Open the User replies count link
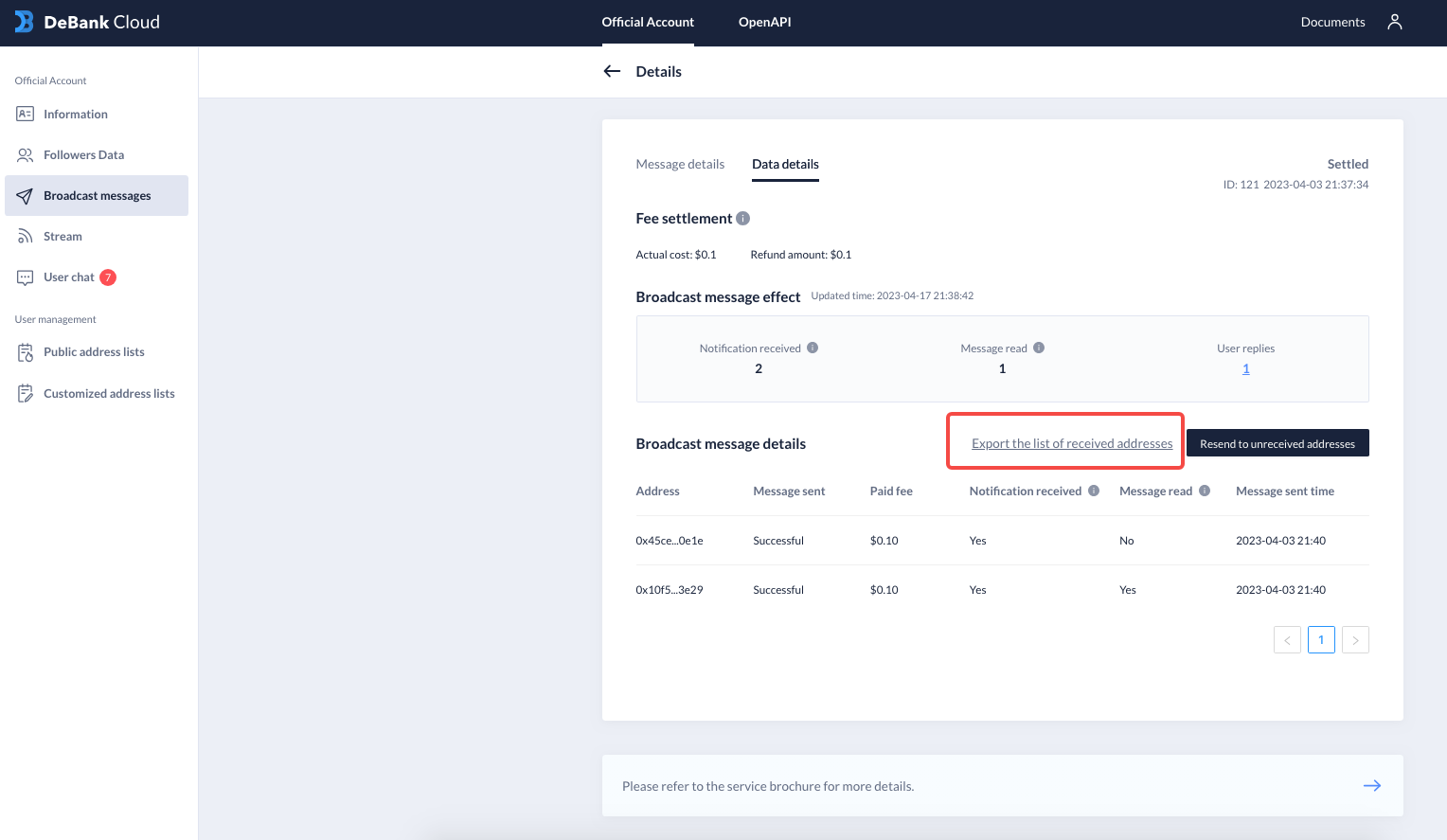The width and height of the screenshot is (1447, 840). pyautogui.click(x=1245, y=368)
